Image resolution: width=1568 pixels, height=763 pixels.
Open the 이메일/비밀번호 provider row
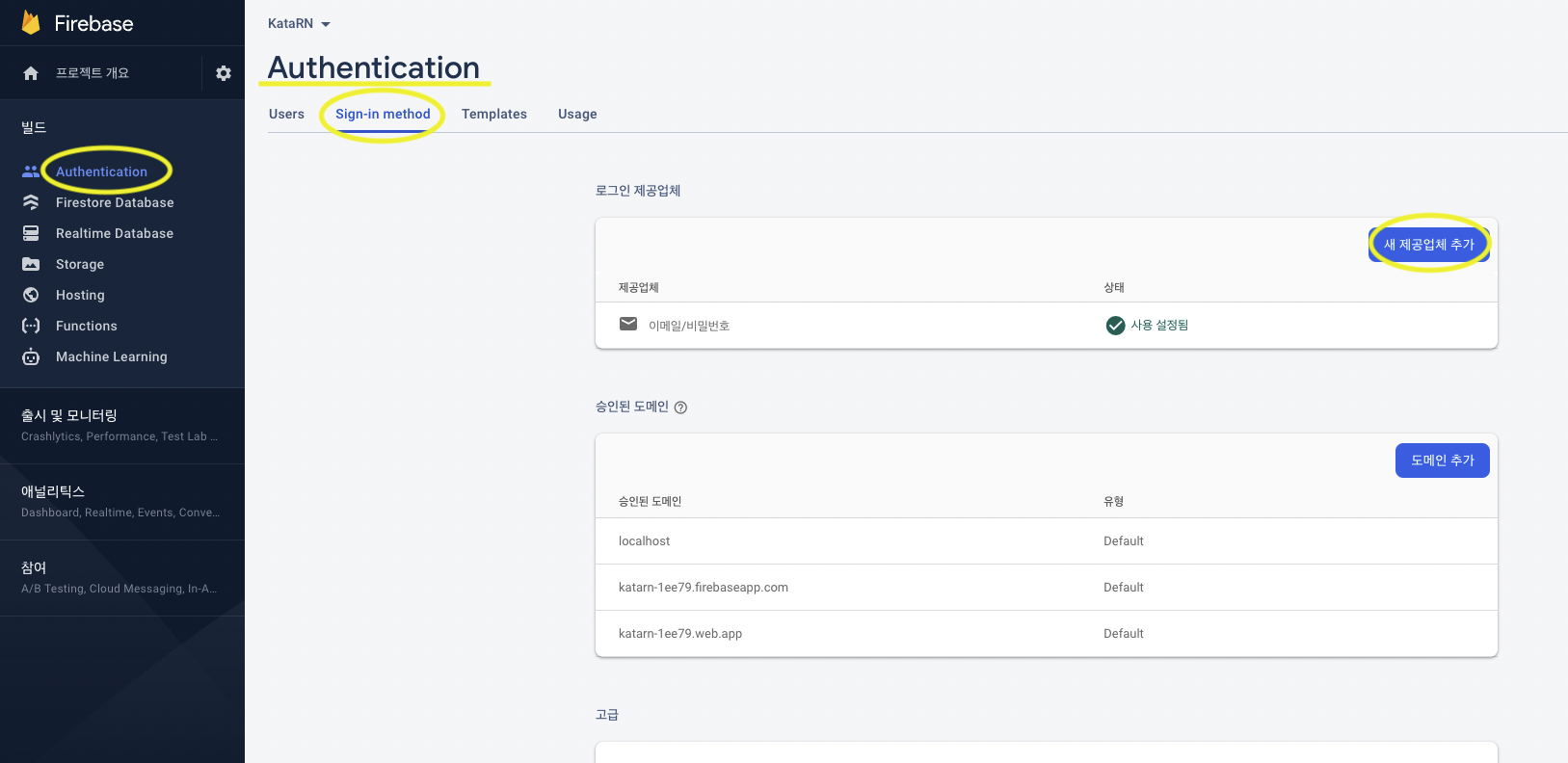(1047, 326)
